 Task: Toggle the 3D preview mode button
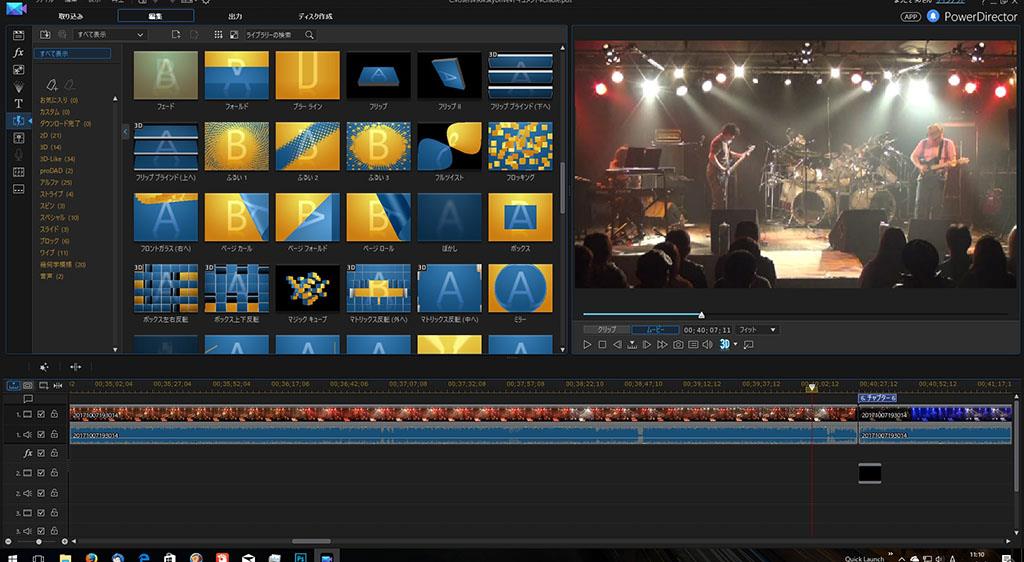[724, 345]
